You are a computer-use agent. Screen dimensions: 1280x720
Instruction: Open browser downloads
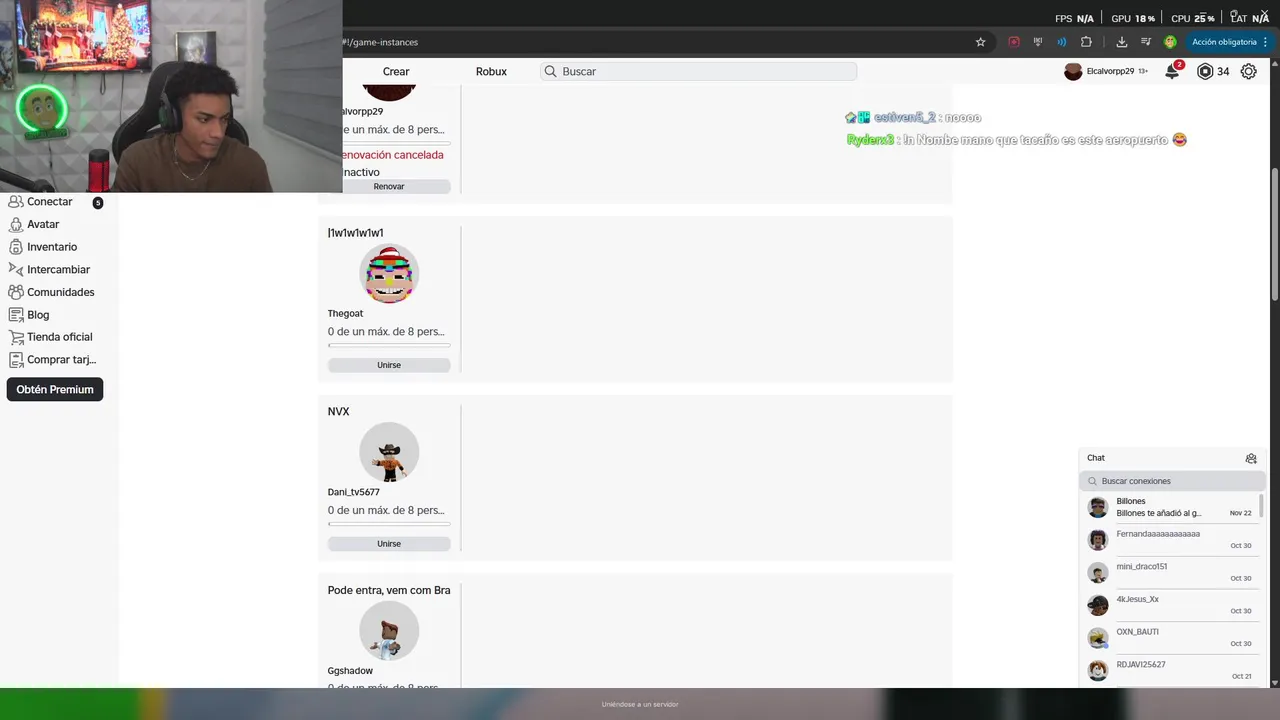(x=1122, y=42)
